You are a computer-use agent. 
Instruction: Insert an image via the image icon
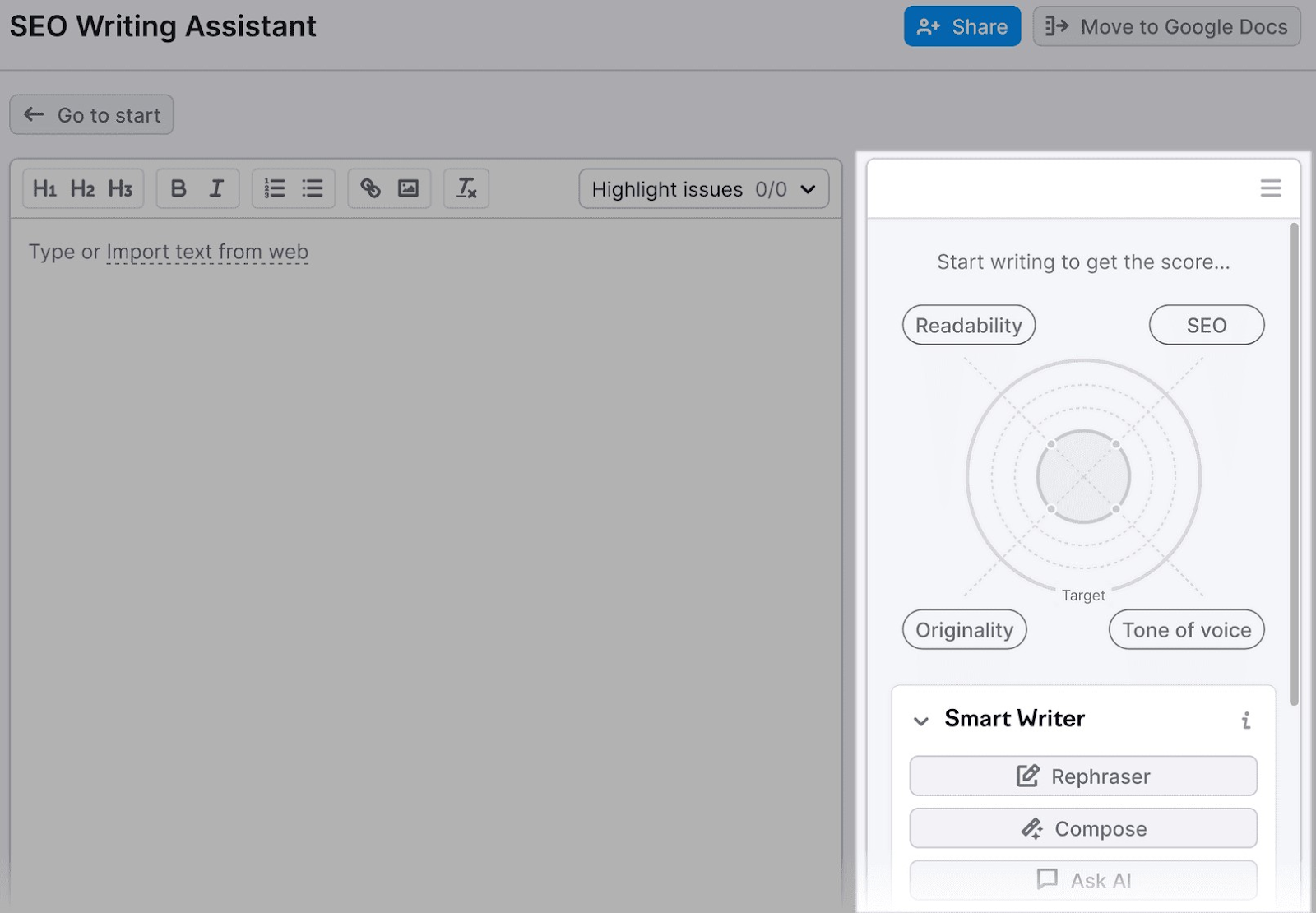click(409, 188)
